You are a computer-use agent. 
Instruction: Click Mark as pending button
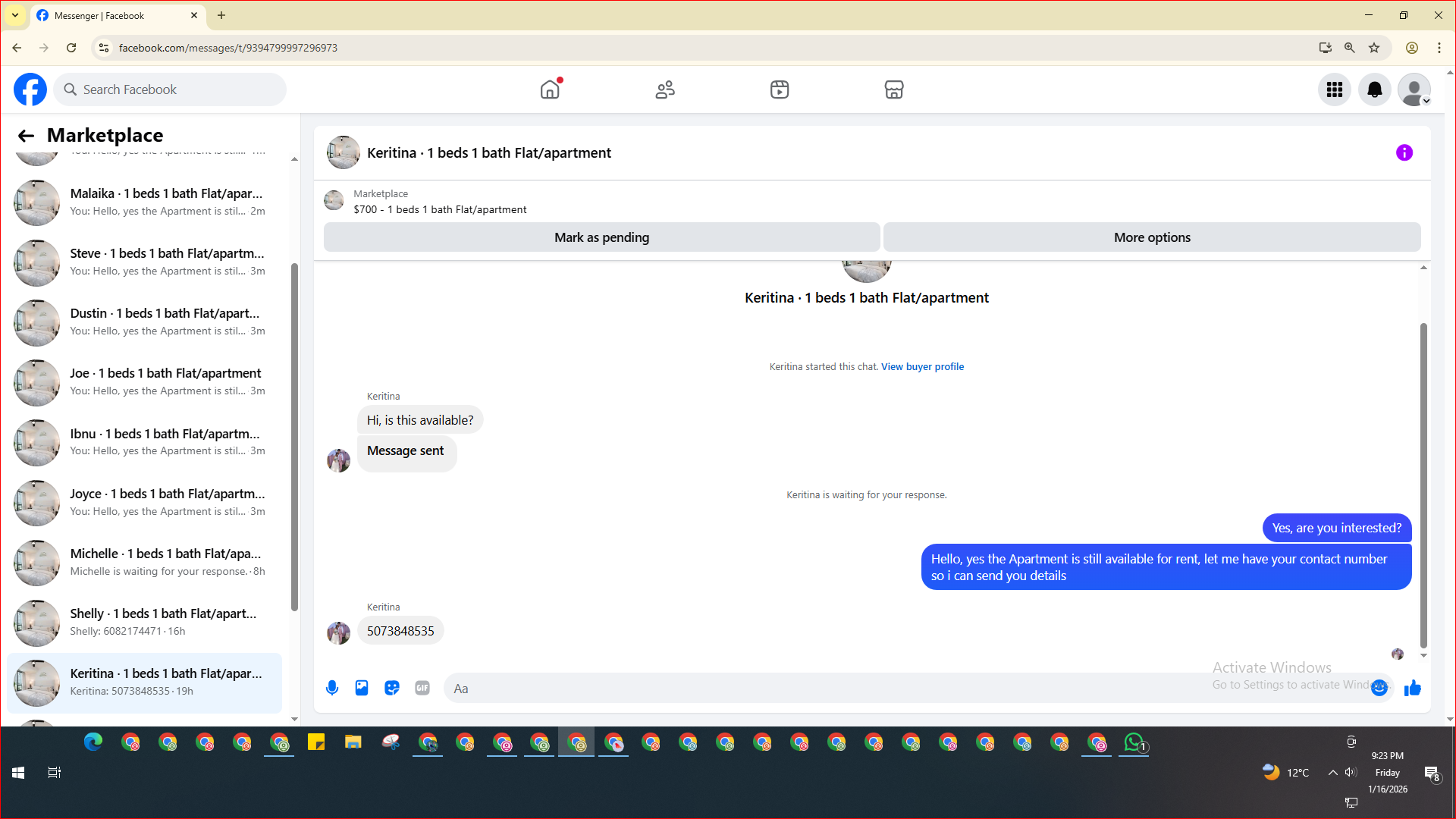point(601,237)
